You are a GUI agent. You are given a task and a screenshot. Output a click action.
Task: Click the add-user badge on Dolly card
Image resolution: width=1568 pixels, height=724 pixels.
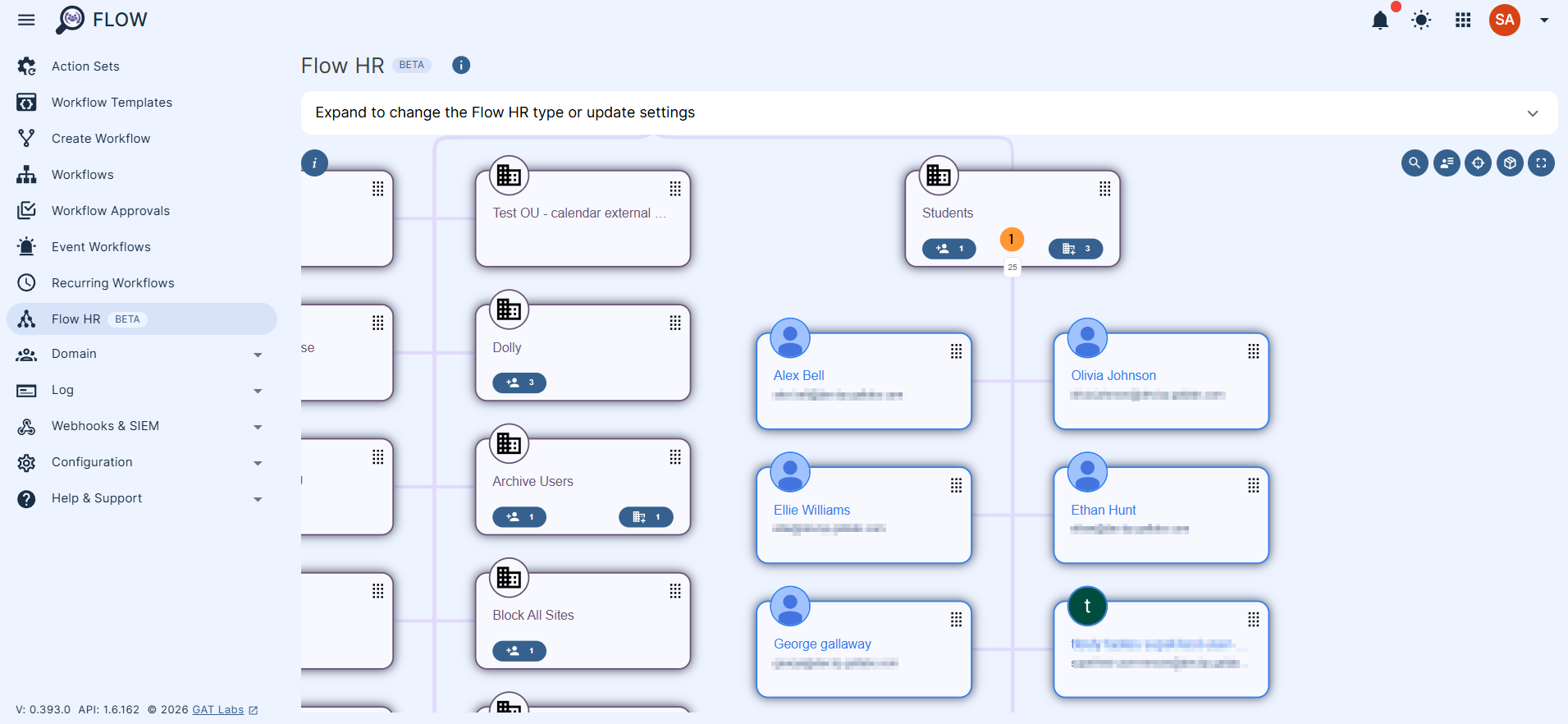519,383
